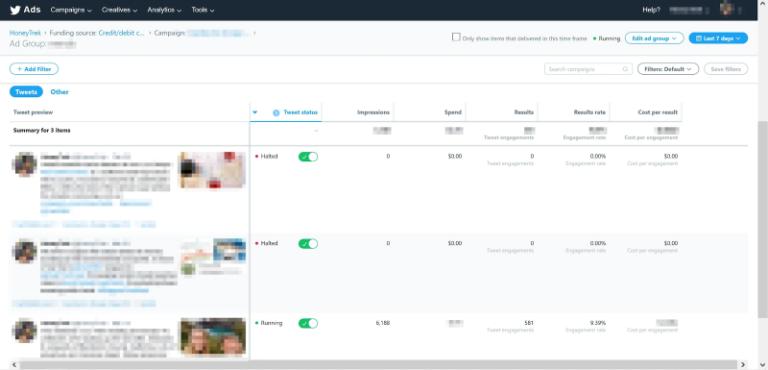Check 'Only show items that delivered' checkbox

456,37
